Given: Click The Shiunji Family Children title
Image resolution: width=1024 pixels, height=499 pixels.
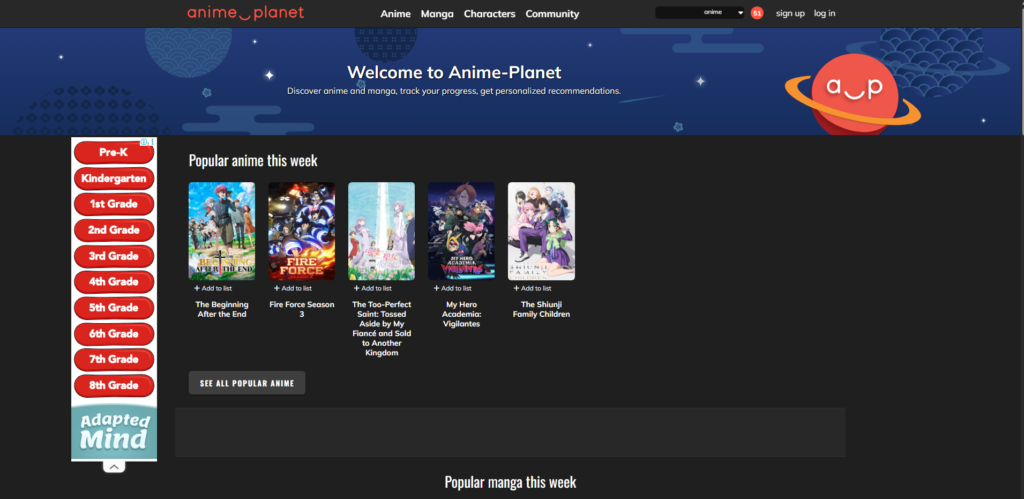Looking at the screenshot, I should pos(541,310).
